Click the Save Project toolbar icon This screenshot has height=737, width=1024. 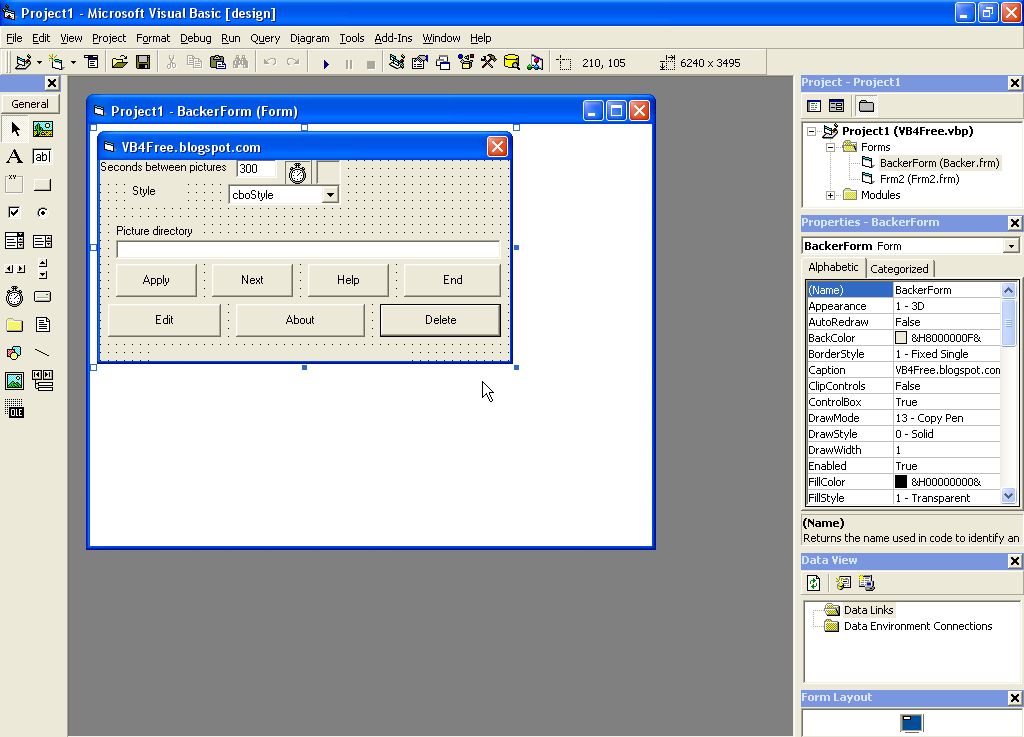click(143, 62)
